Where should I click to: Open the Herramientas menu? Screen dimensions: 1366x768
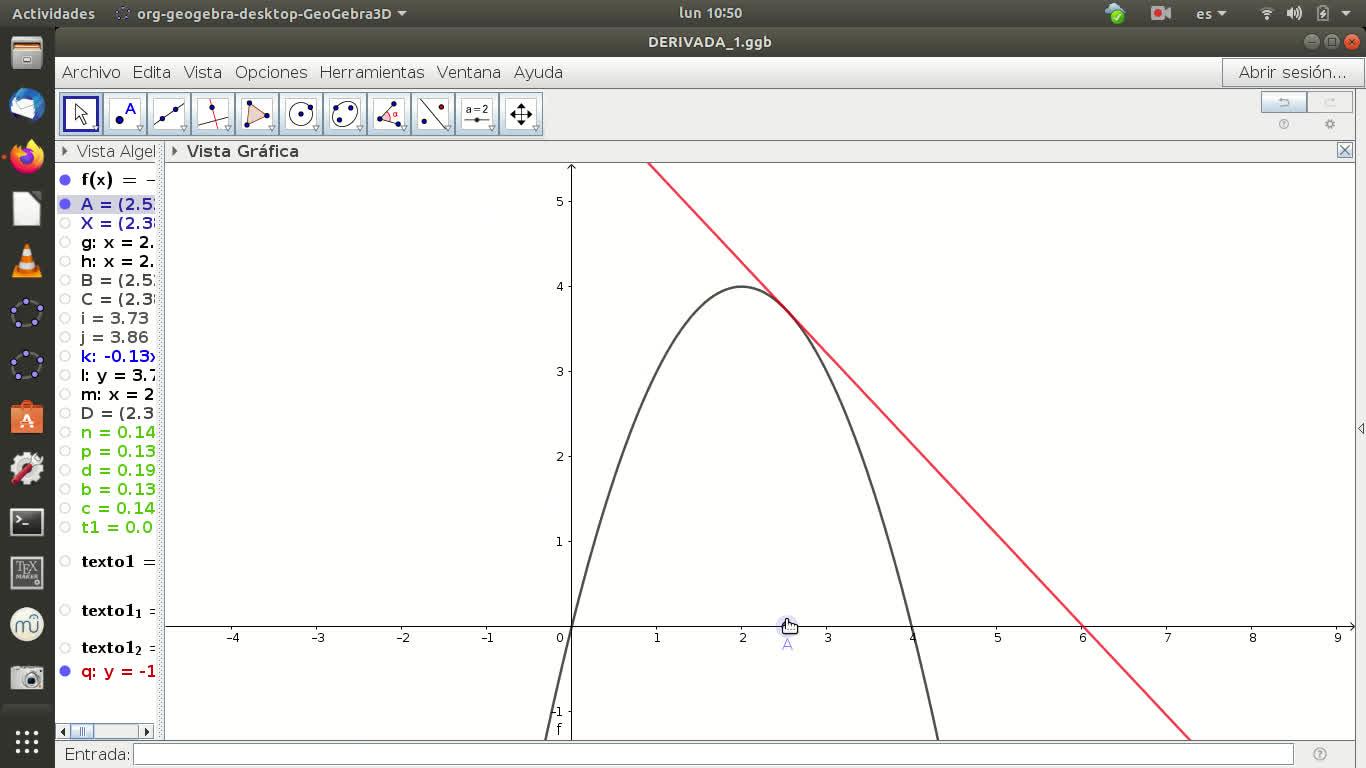pos(371,72)
